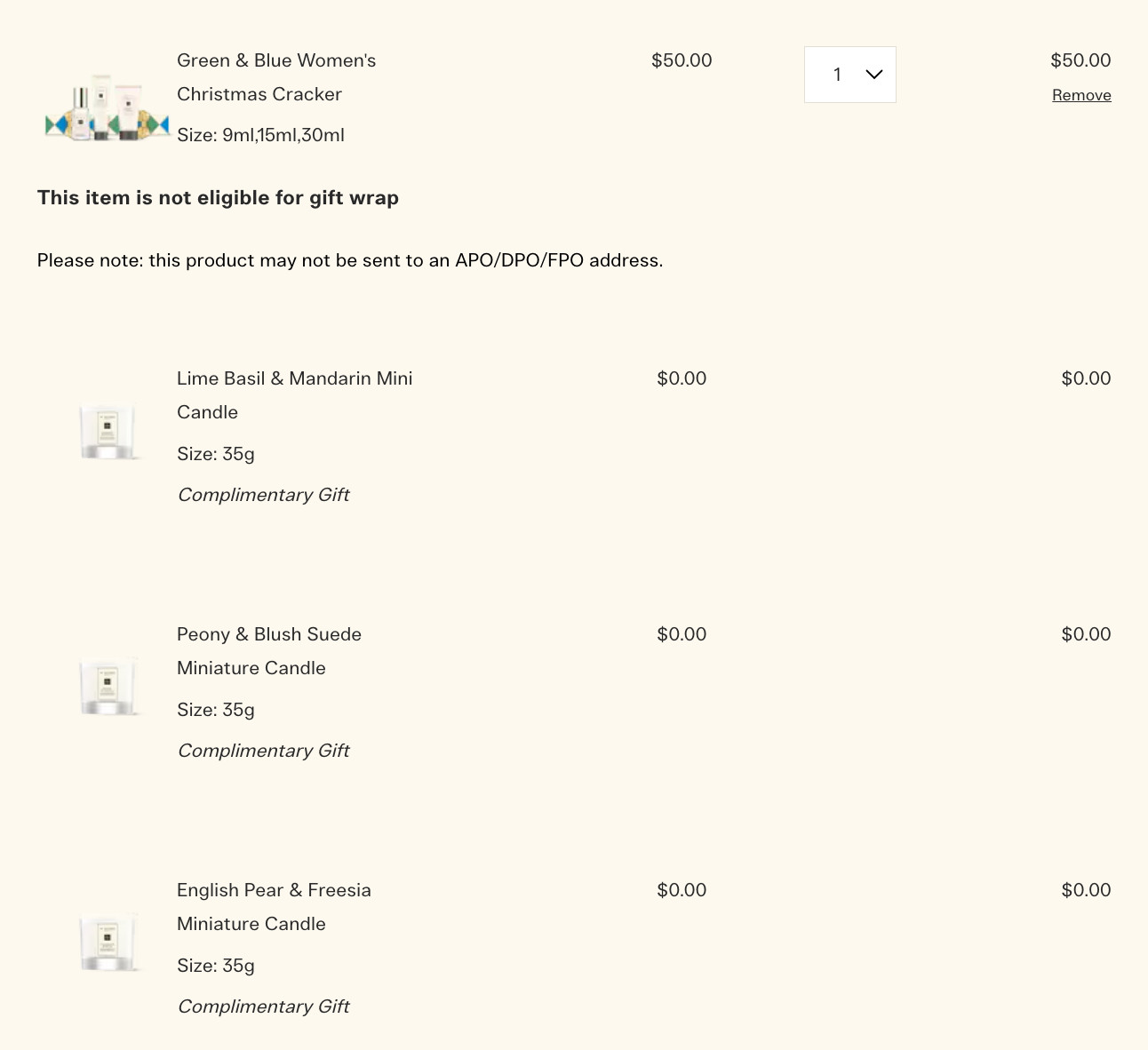Click the not eligible for gift wrap notice
The image size is (1148, 1050).
pos(218,197)
